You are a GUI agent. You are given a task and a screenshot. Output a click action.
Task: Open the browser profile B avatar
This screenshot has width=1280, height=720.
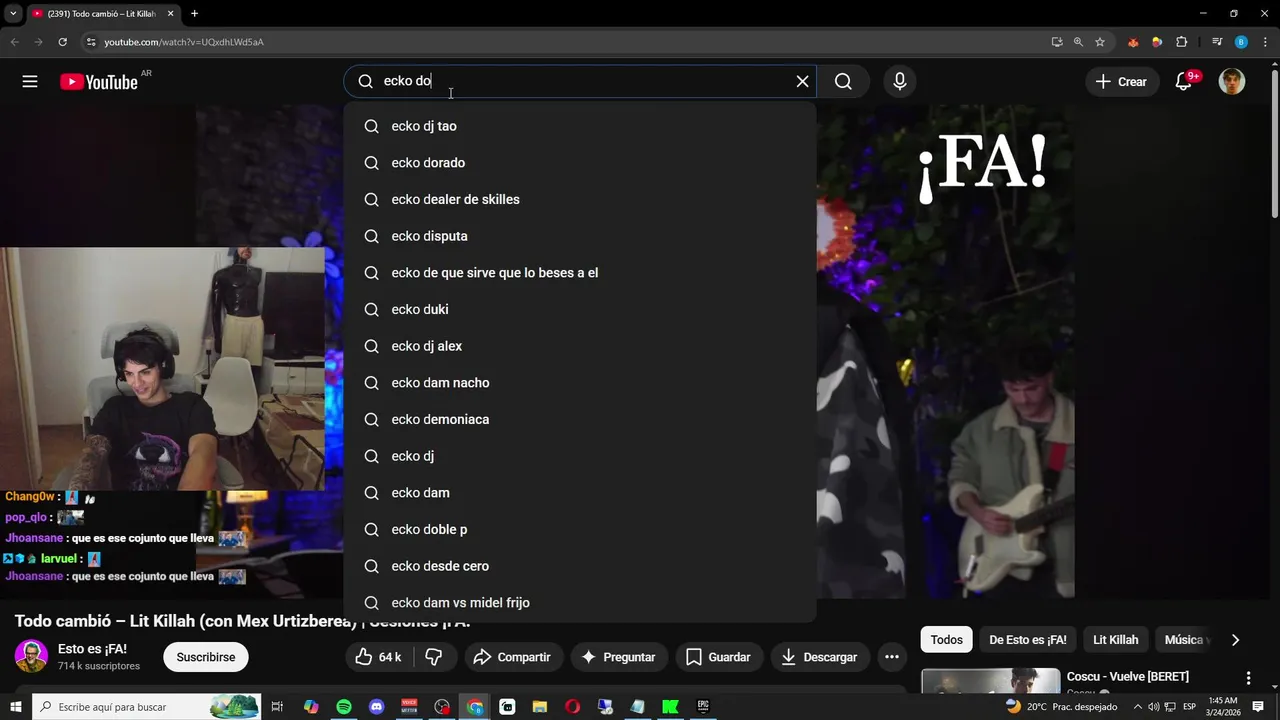1241,42
